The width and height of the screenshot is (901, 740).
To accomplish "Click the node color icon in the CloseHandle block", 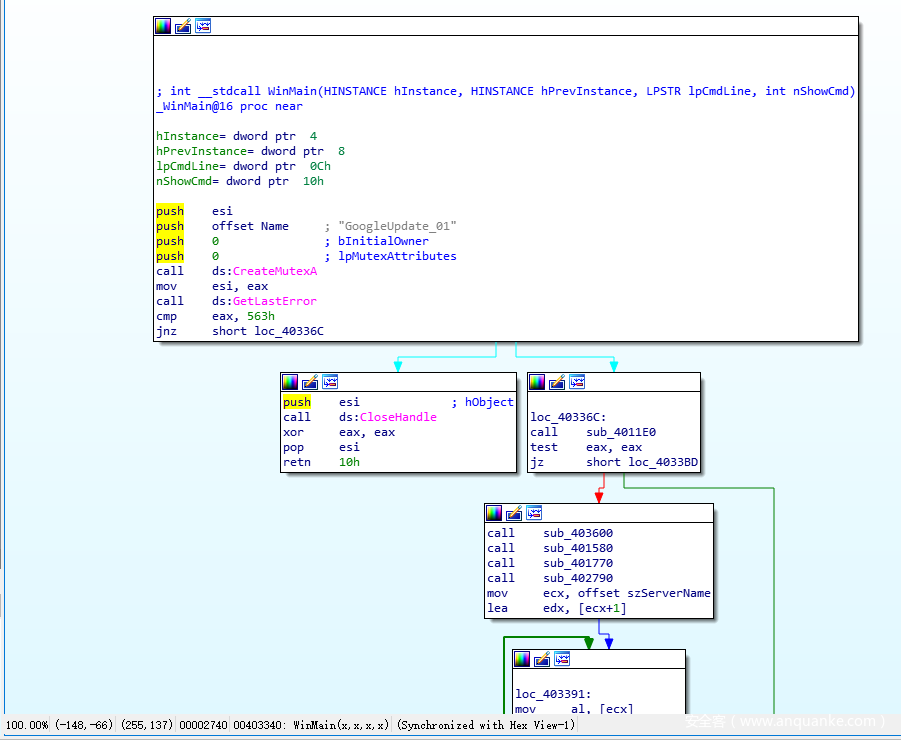I will [x=290, y=382].
